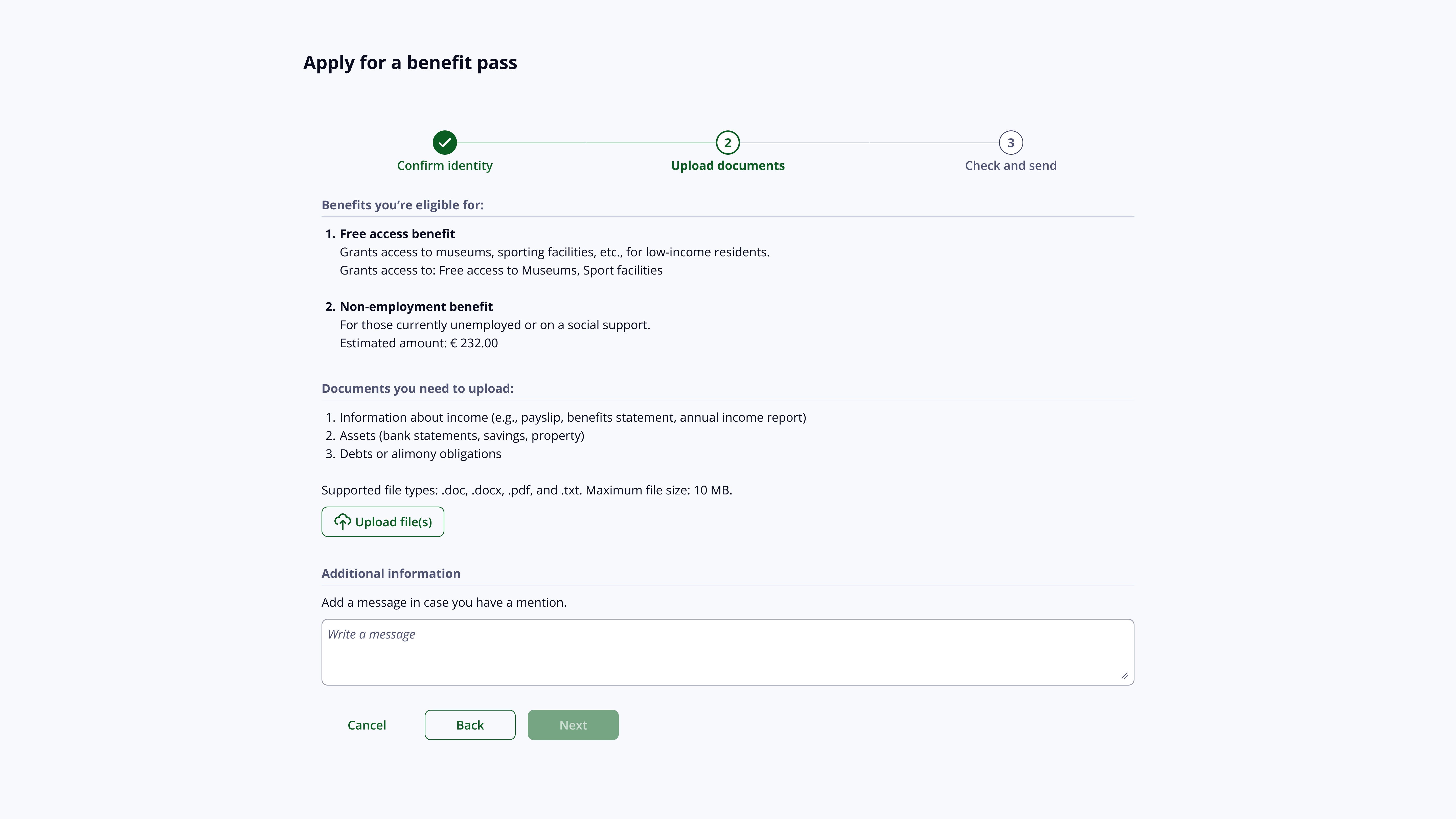Cancel the benefit pass application
1456x819 pixels.
367,725
